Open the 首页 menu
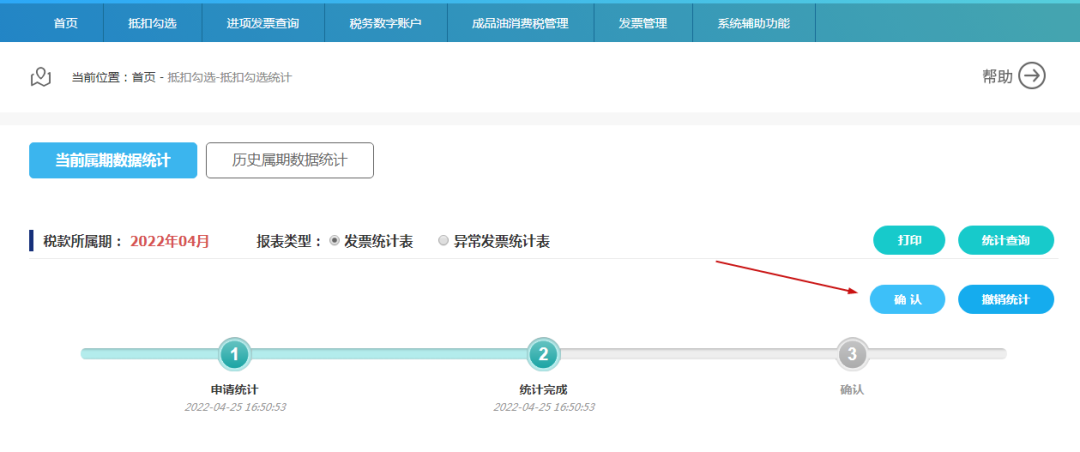The image size is (1080, 452). tap(65, 23)
